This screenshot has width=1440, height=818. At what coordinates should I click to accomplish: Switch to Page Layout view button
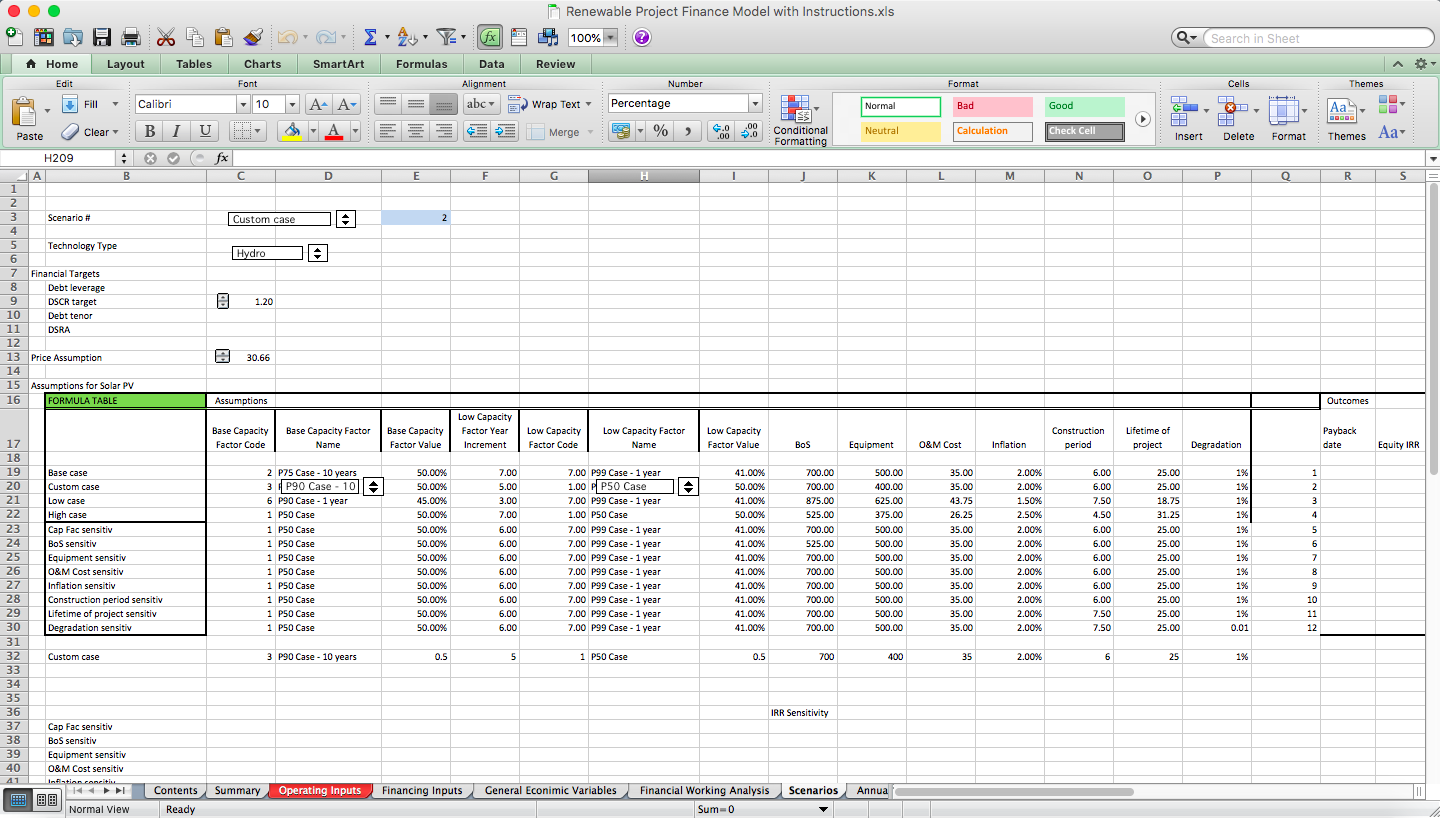[x=47, y=800]
